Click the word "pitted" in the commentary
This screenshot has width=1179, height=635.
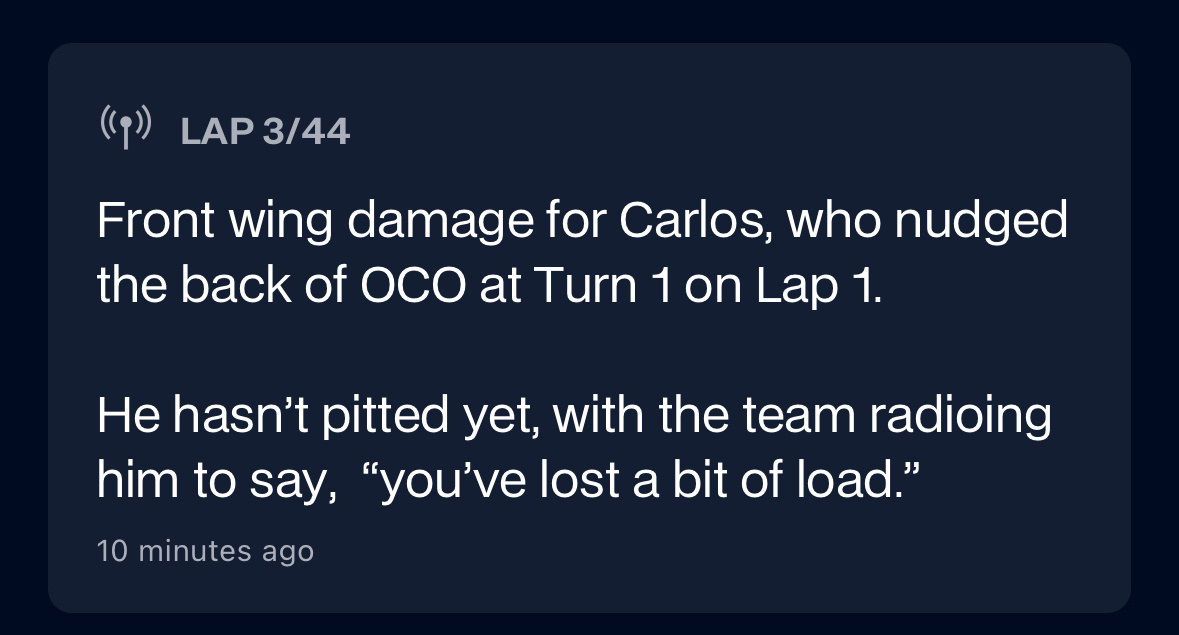(385, 416)
